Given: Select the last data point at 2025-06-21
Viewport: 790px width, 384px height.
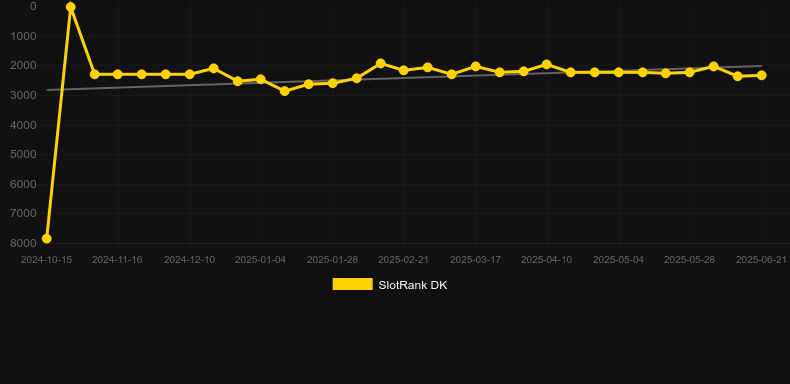Looking at the screenshot, I should click(762, 75).
